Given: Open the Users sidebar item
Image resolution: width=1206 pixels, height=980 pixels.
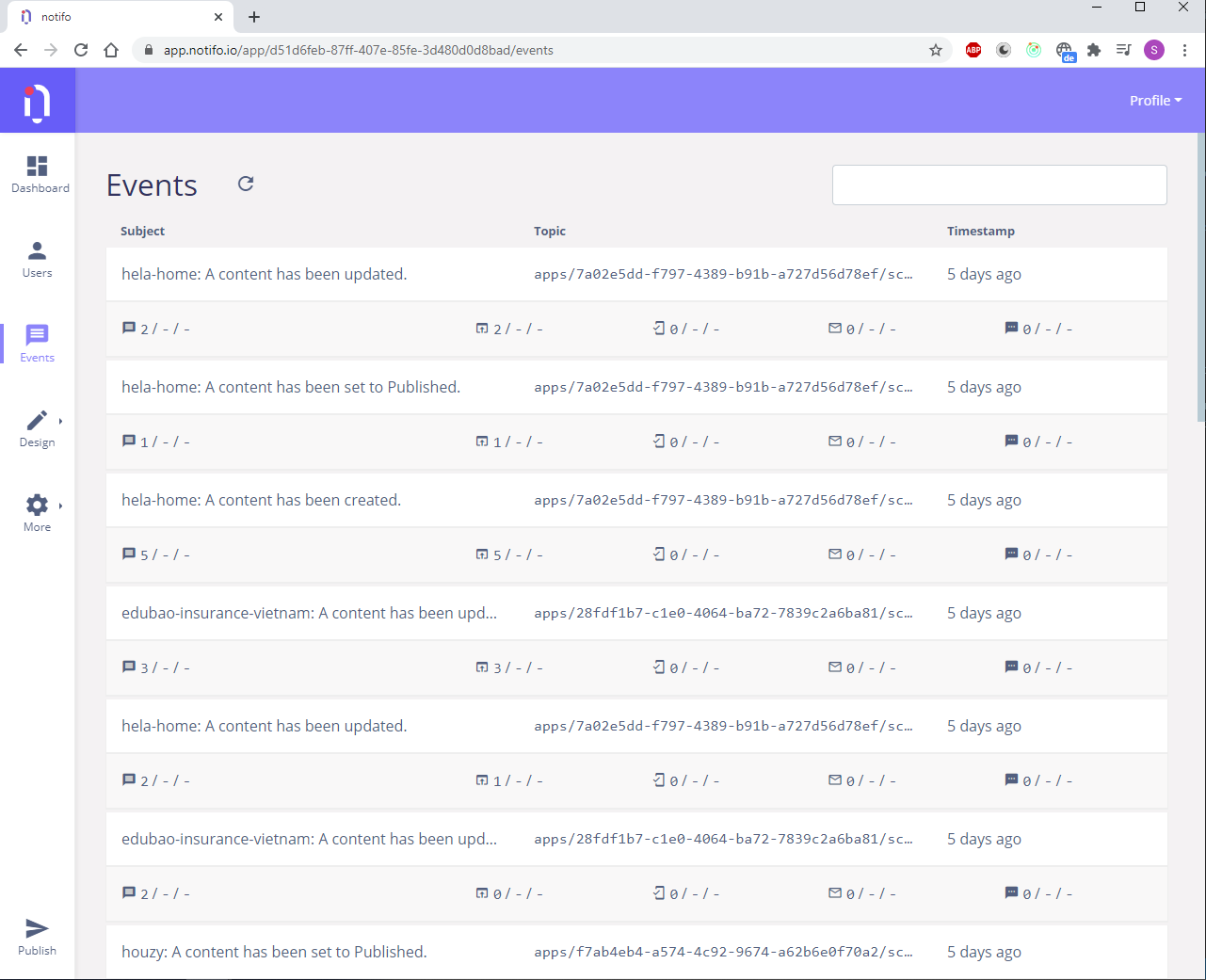Looking at the screenshot, I should tap(38, 260).
